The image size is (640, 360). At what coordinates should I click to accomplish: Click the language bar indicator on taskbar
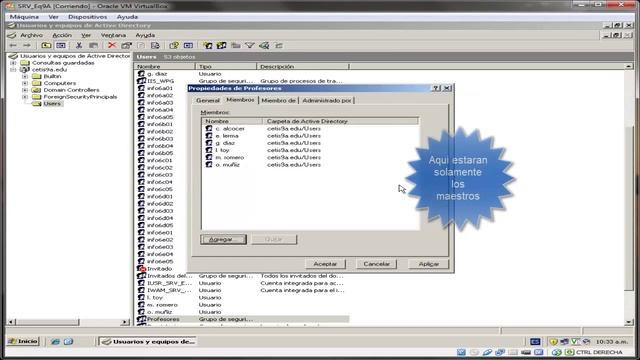tap(535, 341)
